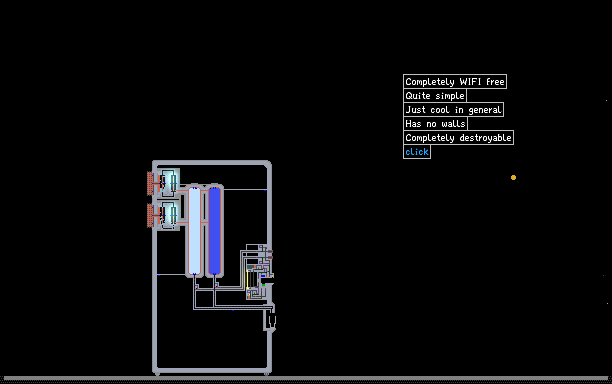Screen dimensions: 612x384
Task: Select the "Completely destroyable" sign
Action: point(458,138)
